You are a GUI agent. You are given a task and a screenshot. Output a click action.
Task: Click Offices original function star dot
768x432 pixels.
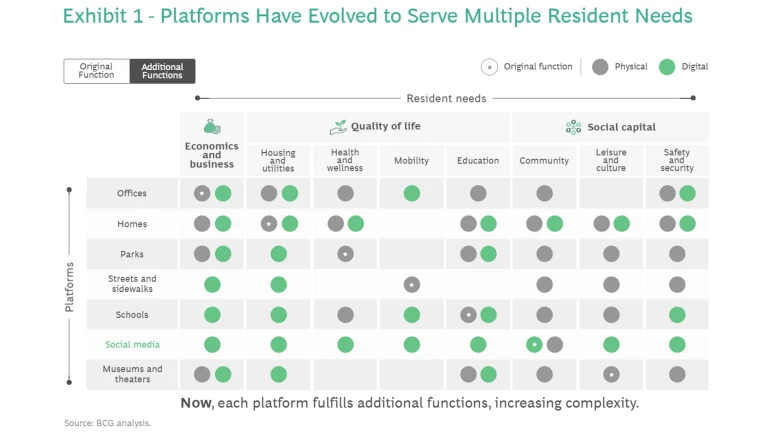click(202, 194)
